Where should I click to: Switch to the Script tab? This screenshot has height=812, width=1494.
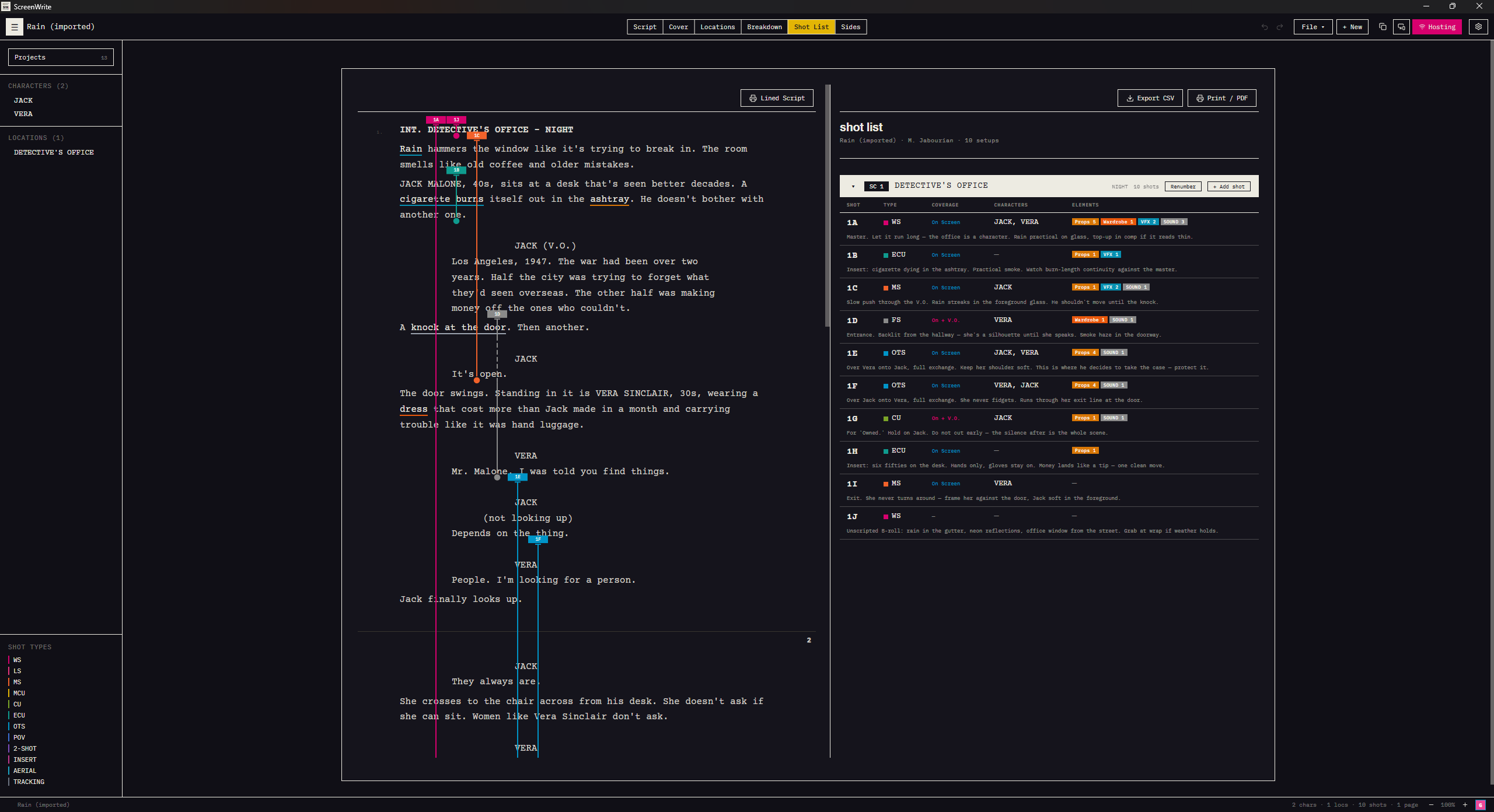tap(645, 27)
